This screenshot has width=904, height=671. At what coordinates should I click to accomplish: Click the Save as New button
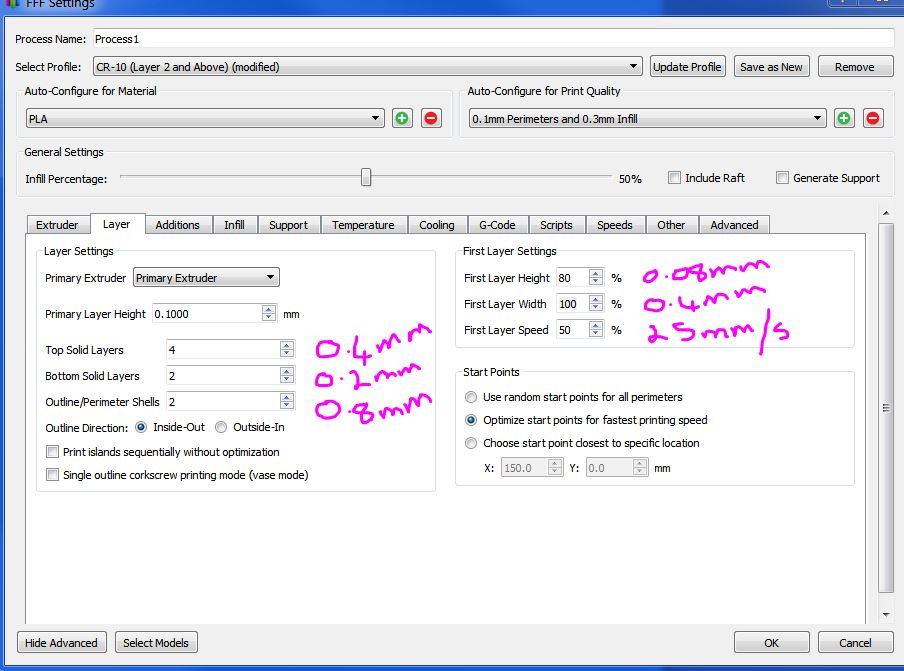771,67
